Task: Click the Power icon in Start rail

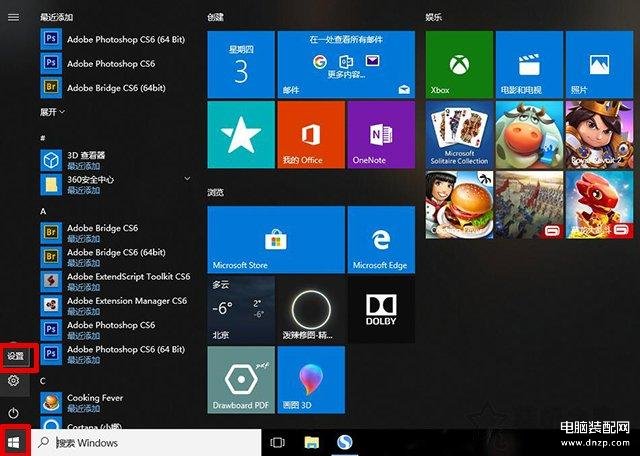Action: (13, 413)
